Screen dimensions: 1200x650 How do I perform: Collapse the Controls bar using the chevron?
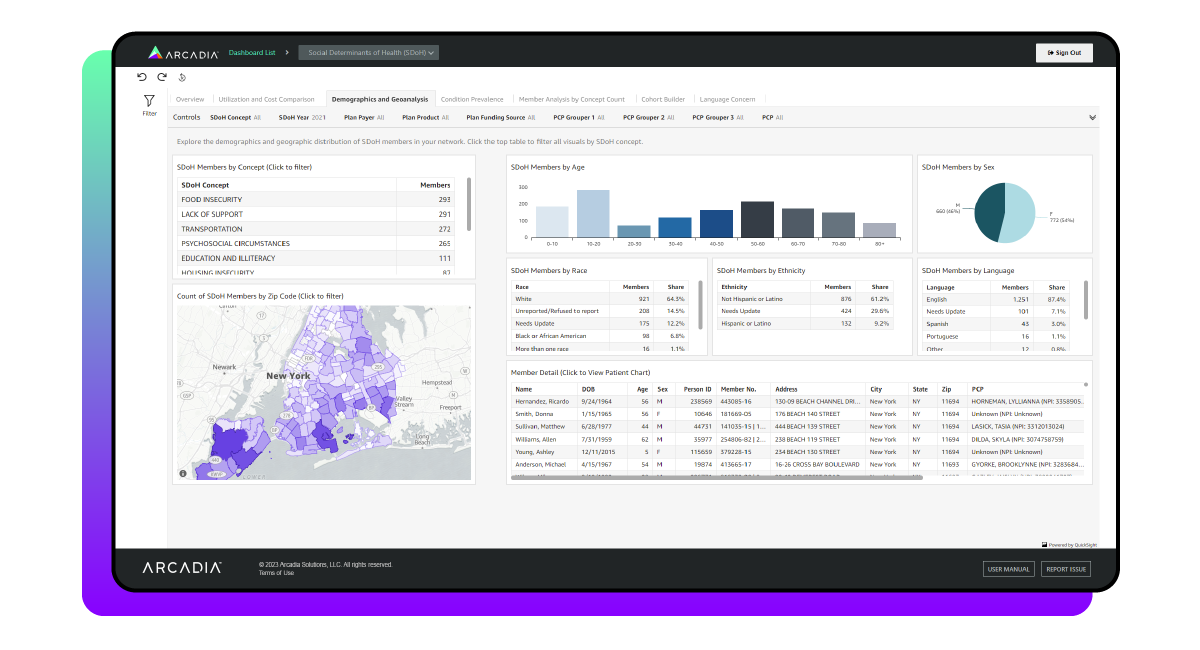tap(1091, 115)
